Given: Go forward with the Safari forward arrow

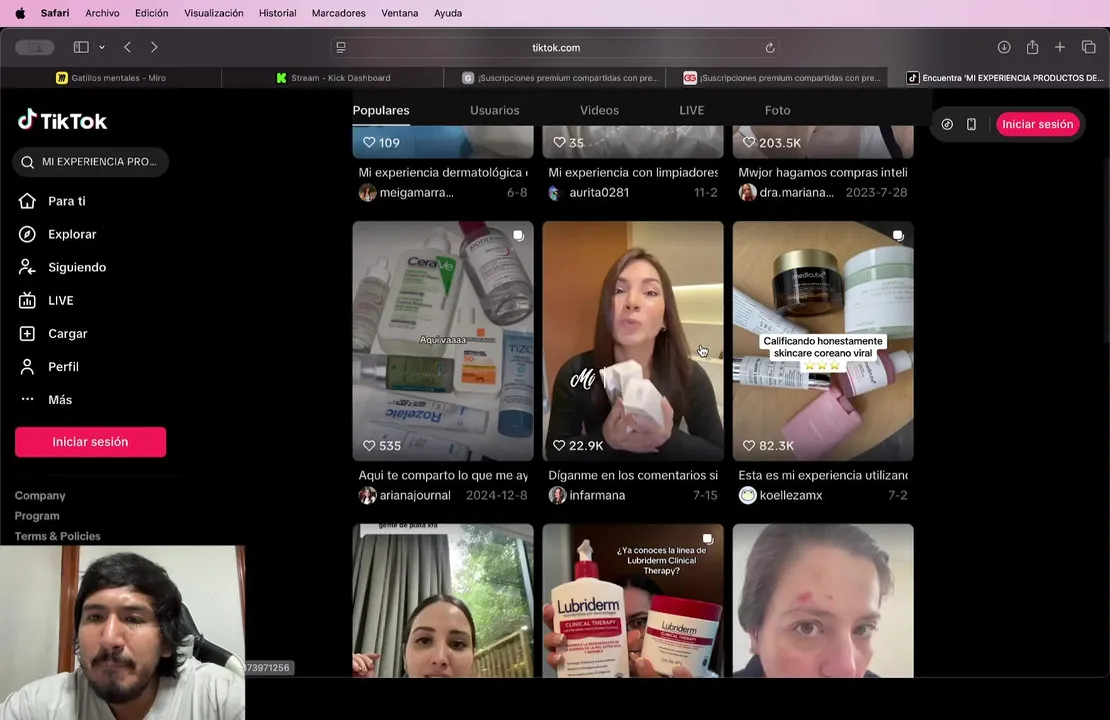Looking at the screenshot, I should pos(154,47).
